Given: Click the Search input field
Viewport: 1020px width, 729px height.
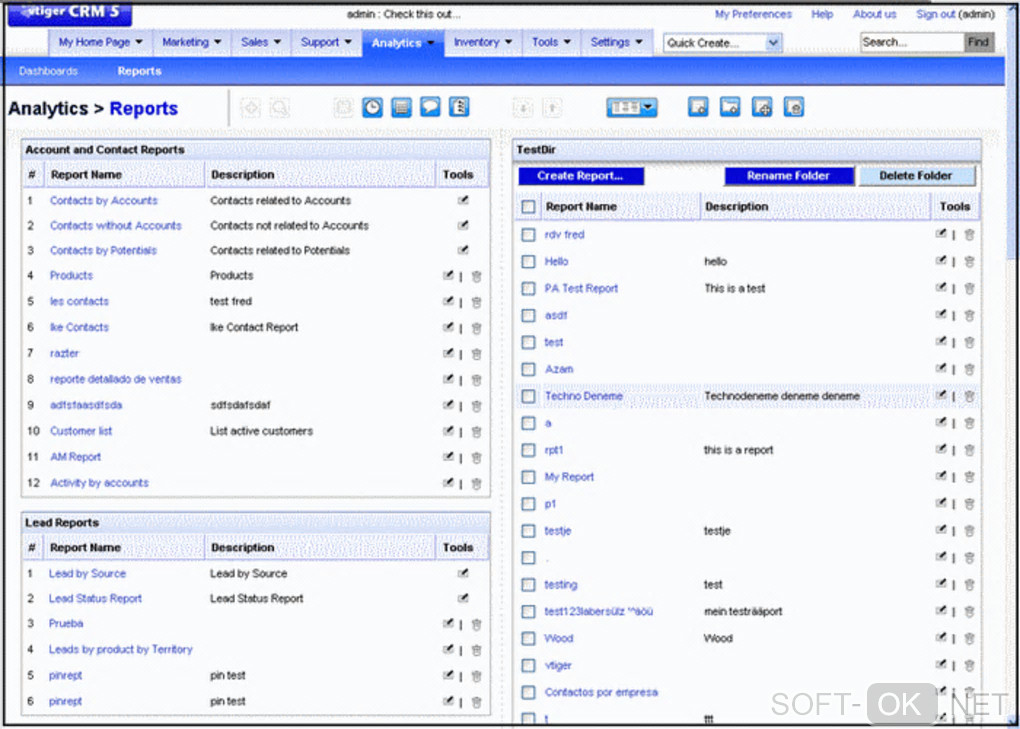Looking at the screenshot, I should 911,42.
